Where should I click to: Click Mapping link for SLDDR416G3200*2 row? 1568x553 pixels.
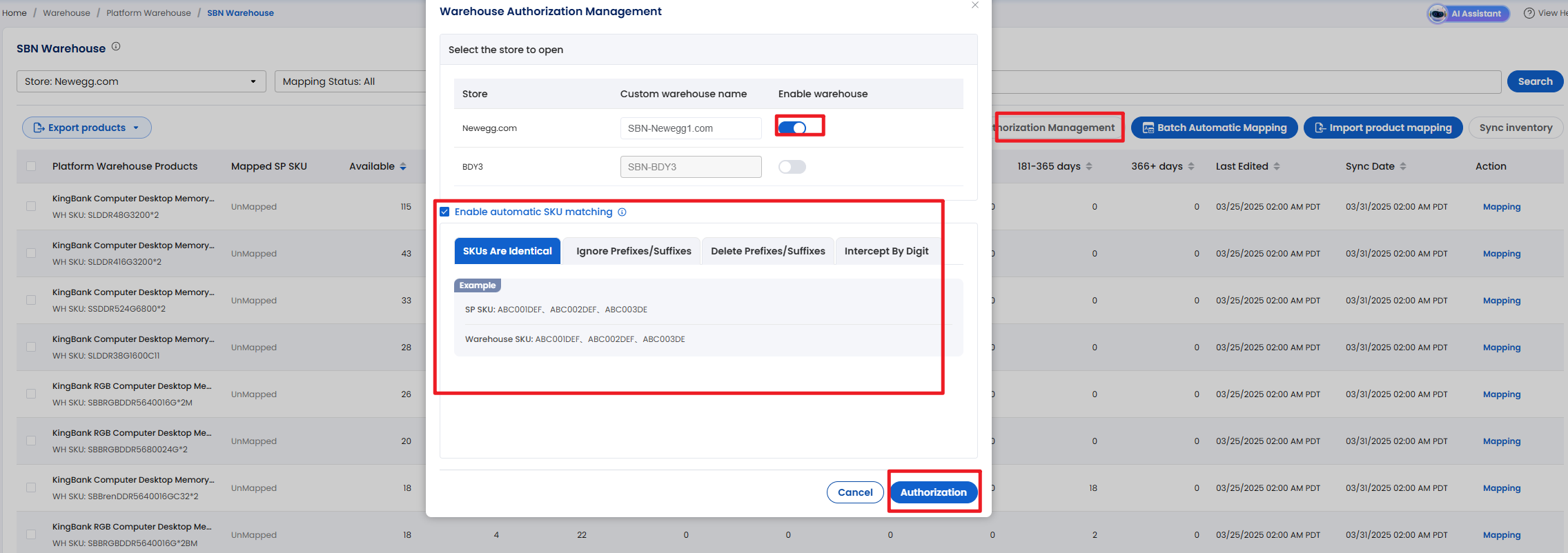point(1502,254)
